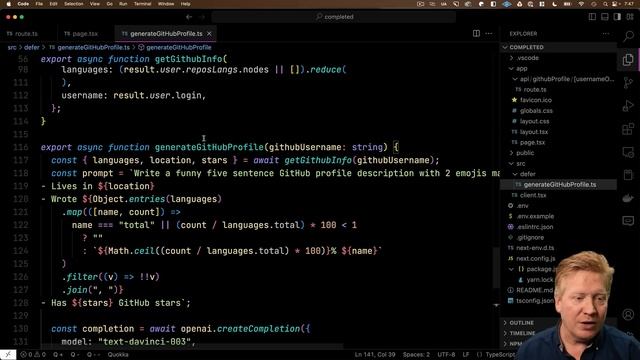Open the Run and Debug view

click(628, 106)
